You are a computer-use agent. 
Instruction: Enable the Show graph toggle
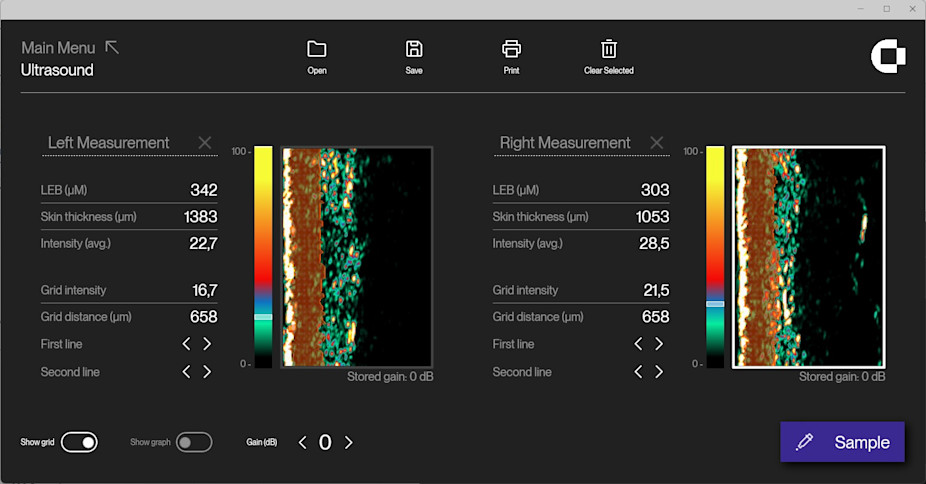pos(194,442)
